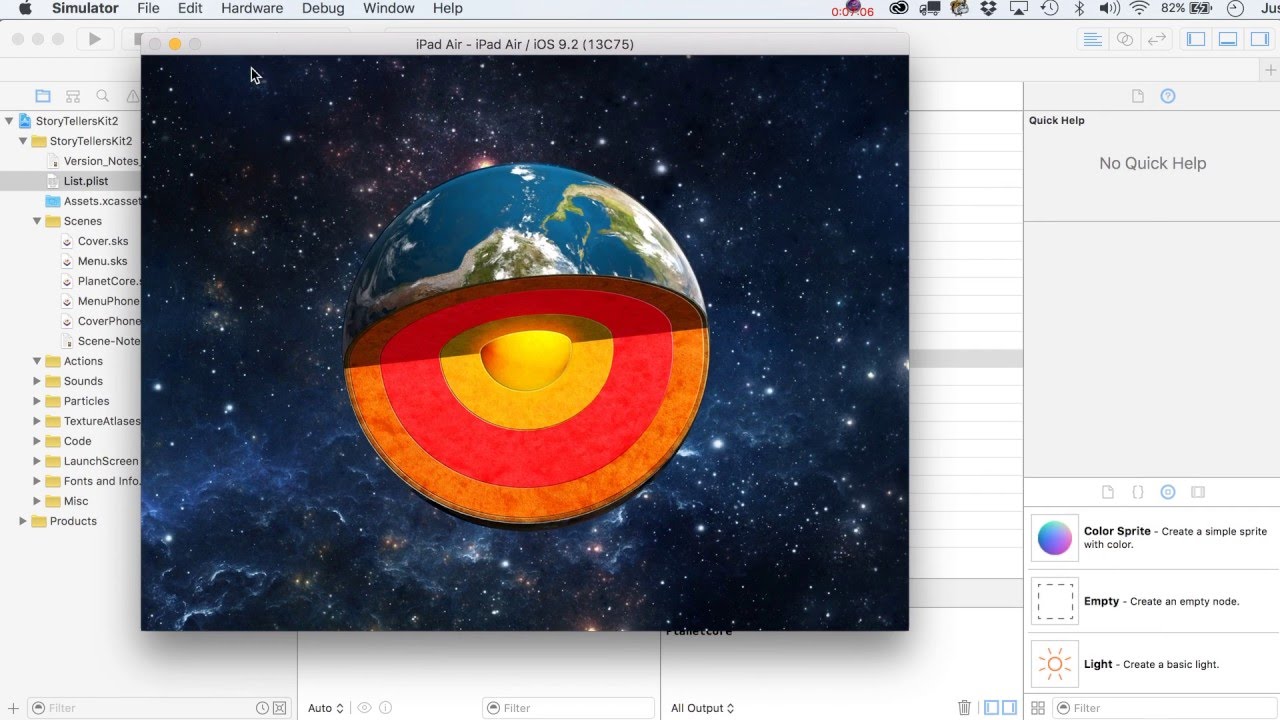The width and height of the screenshot is (1280, 720).
Task: Click the Wi-Fi status icon
Action: pyautogui.click(x=1139, y=8)
